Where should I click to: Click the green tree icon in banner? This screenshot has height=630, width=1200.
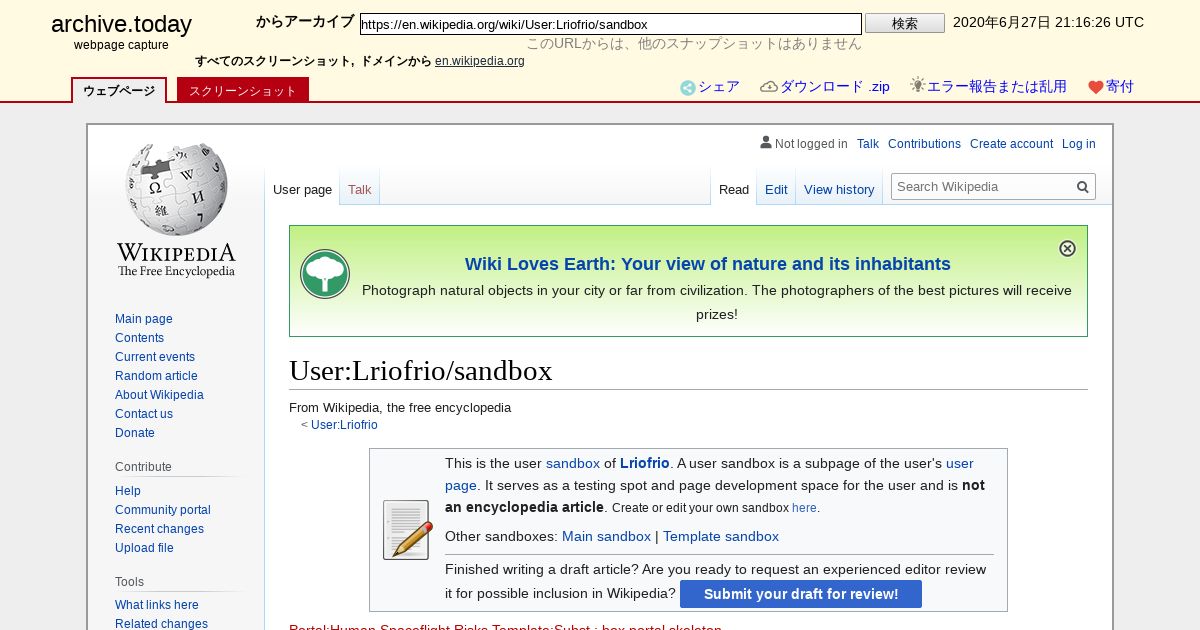click(x=325, y=274)
